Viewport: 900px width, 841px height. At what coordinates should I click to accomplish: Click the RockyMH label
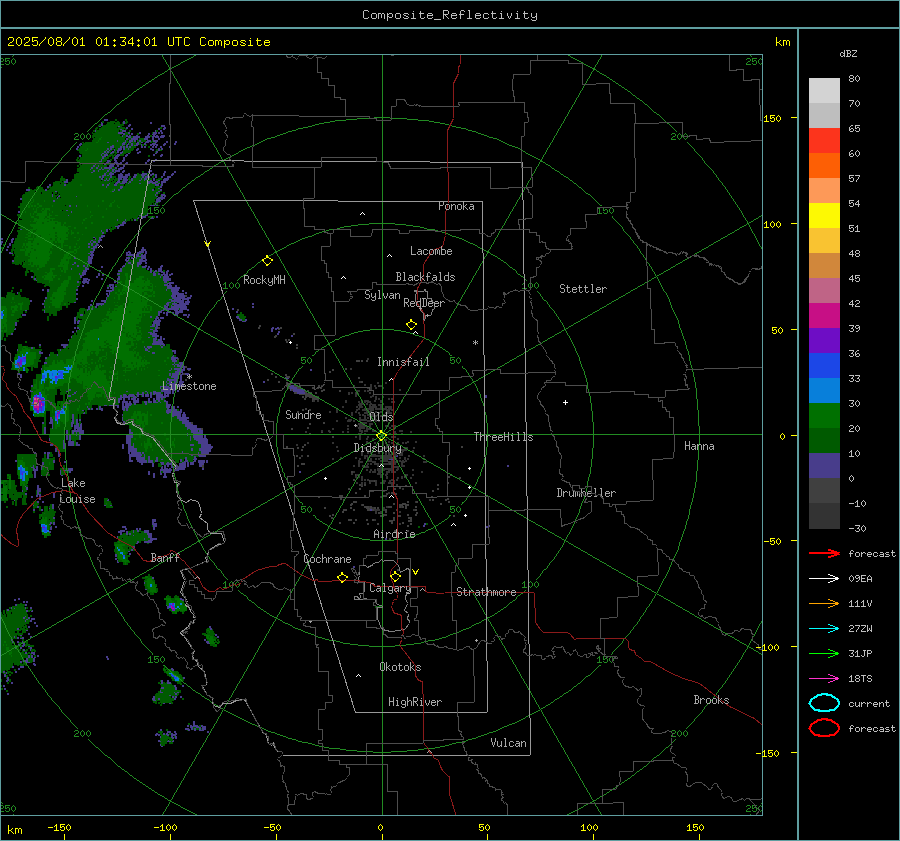[x=264, y=280]
